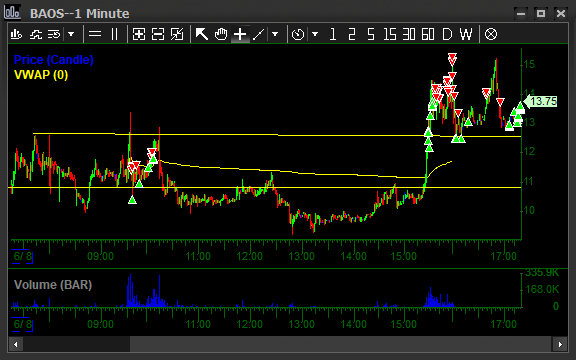Switch to 1 minute timeframe
The image size is (576, 360).
click(333, 35)
